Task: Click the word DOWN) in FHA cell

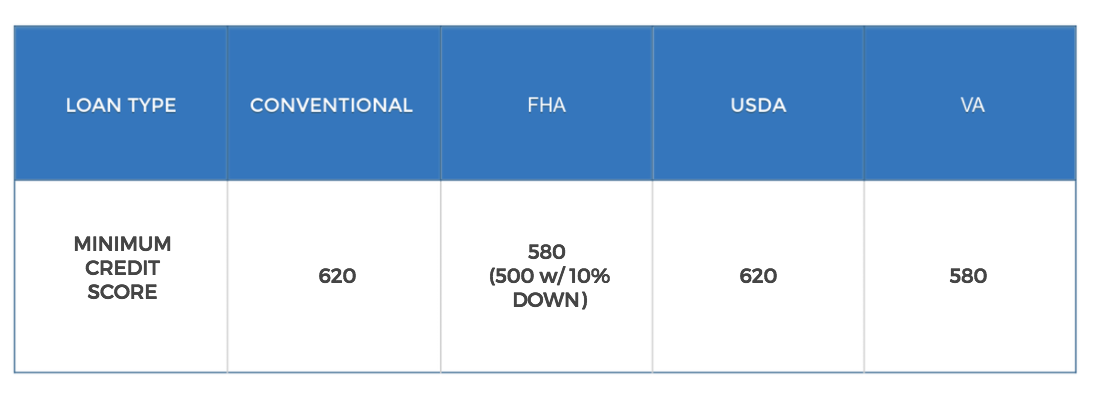Action: tap(550, 300)
